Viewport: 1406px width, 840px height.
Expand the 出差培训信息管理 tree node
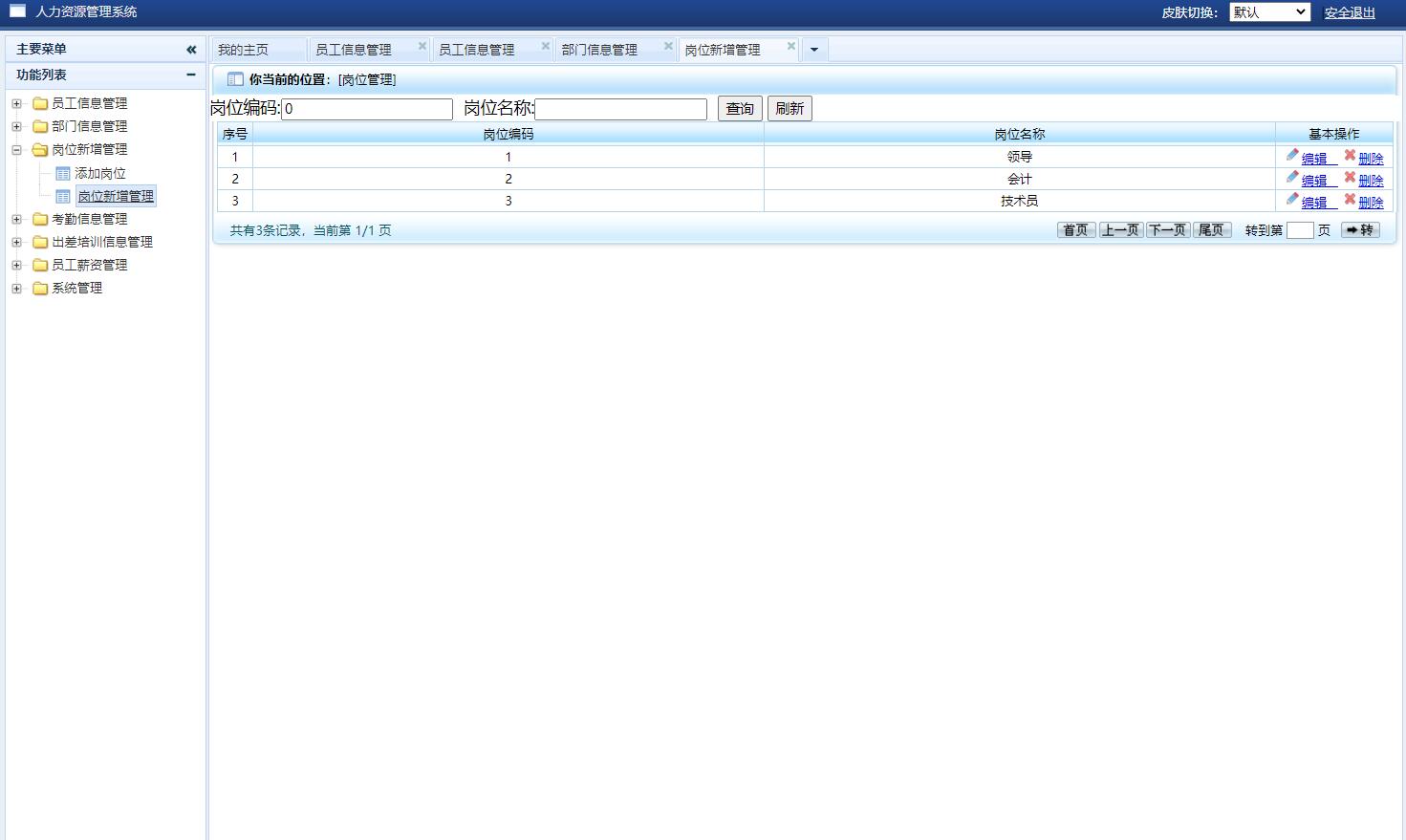(x=16, y=242)
